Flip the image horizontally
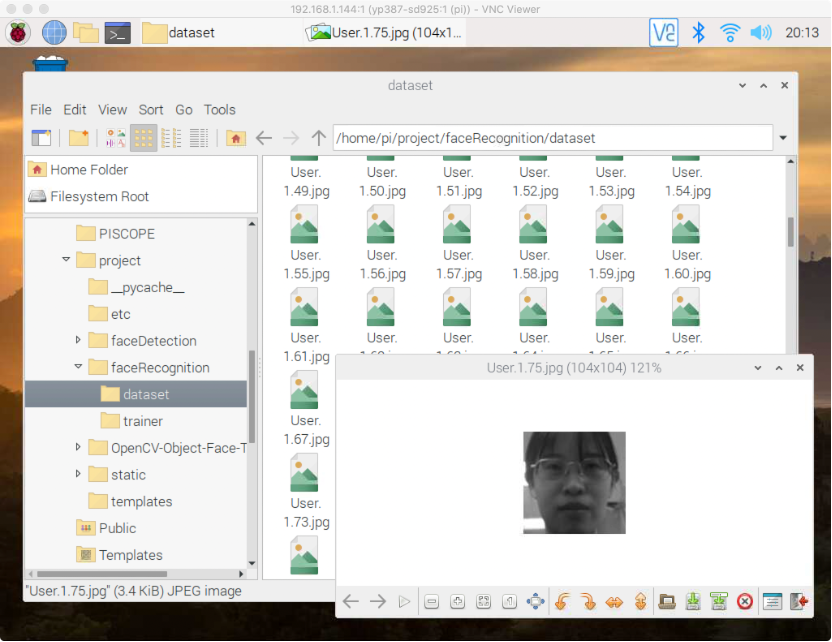 614,601
